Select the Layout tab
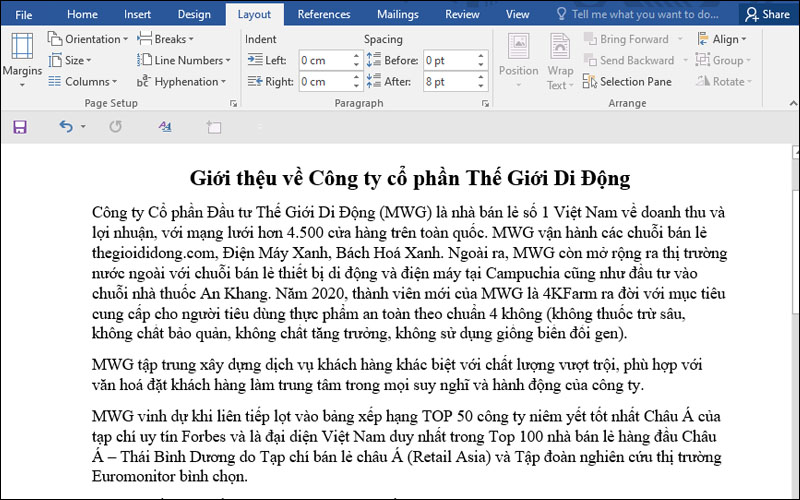The image size is (800, 500). click(254, 14)
